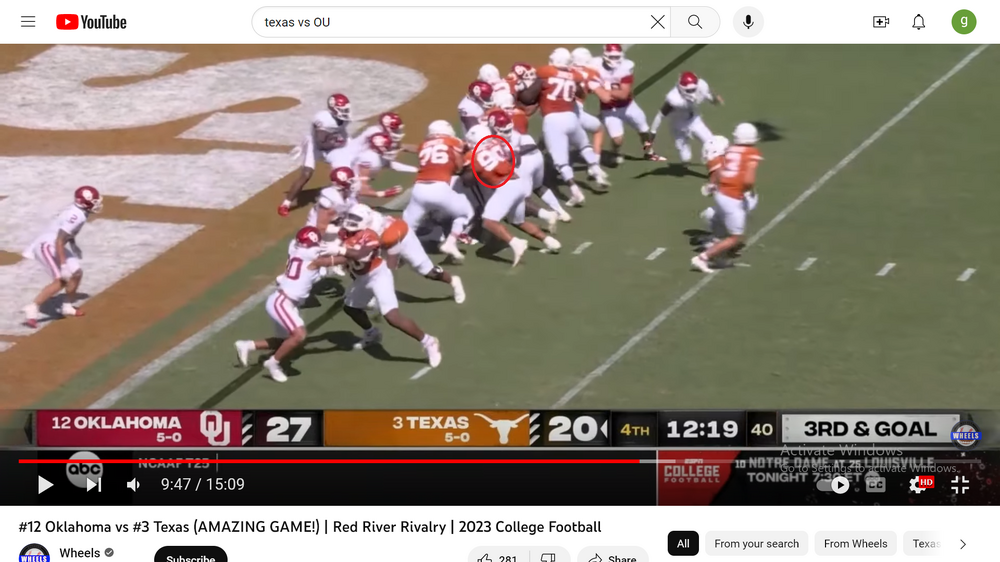The width and height of the screenshot is (1000, 562).
Task: Open the notifications bell
Action: [x=918, y=22]
